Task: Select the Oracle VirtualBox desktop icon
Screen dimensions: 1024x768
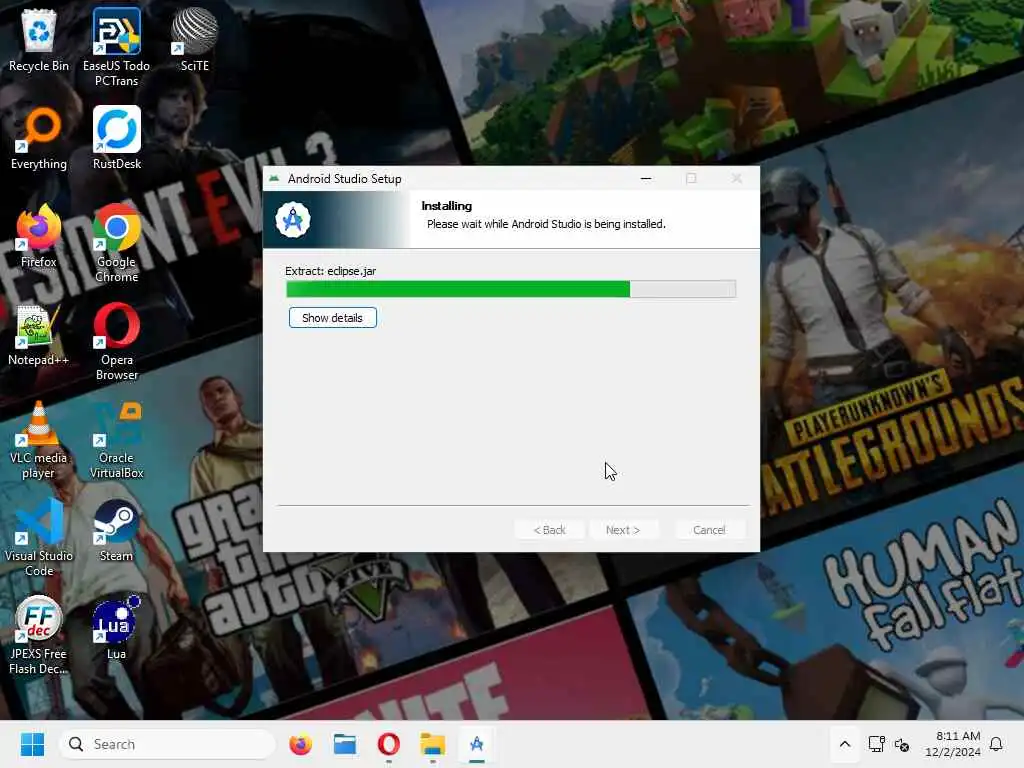Action: point(117,440)
